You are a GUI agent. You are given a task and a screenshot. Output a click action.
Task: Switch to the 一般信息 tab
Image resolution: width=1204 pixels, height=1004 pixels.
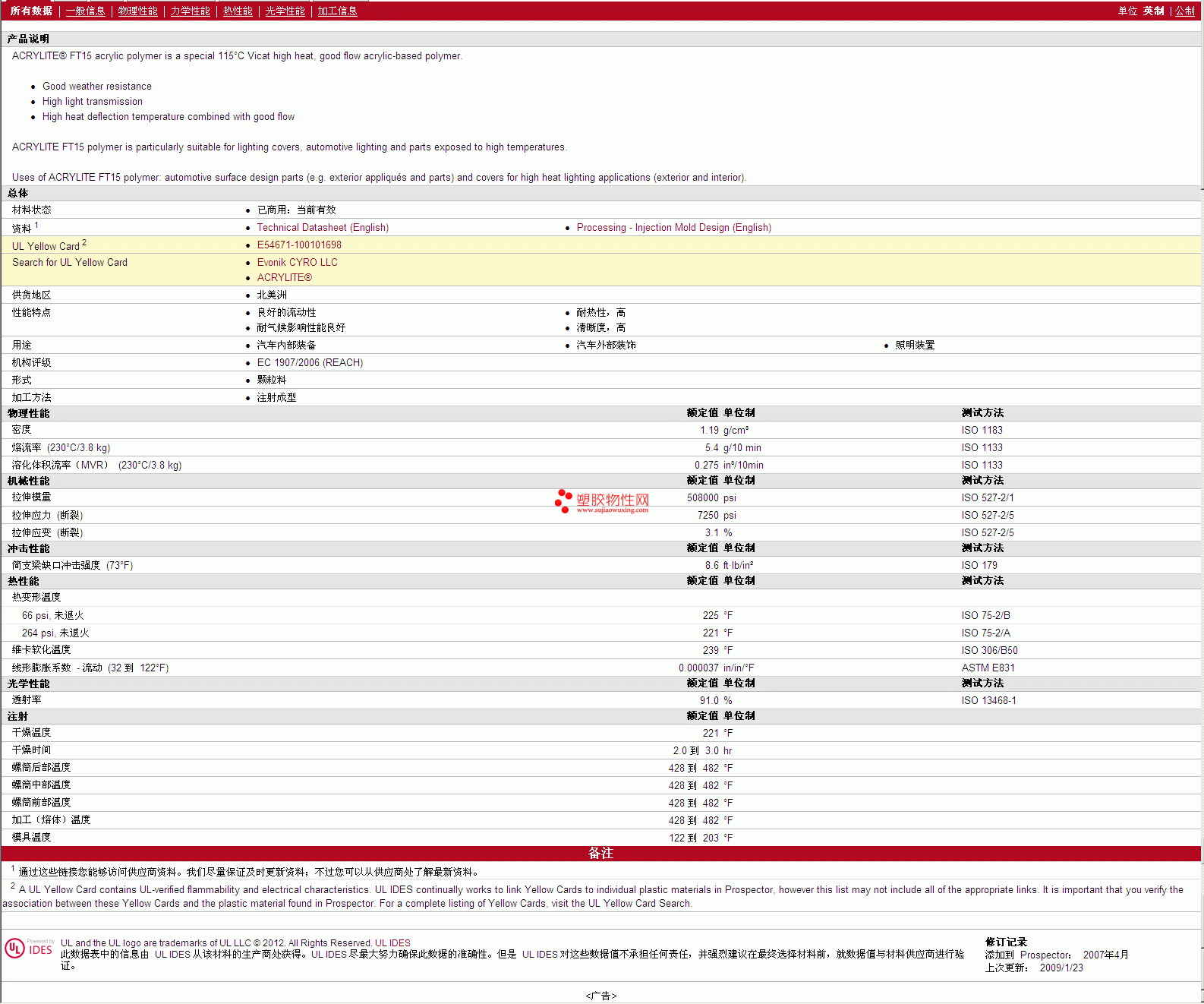point(85,11)
